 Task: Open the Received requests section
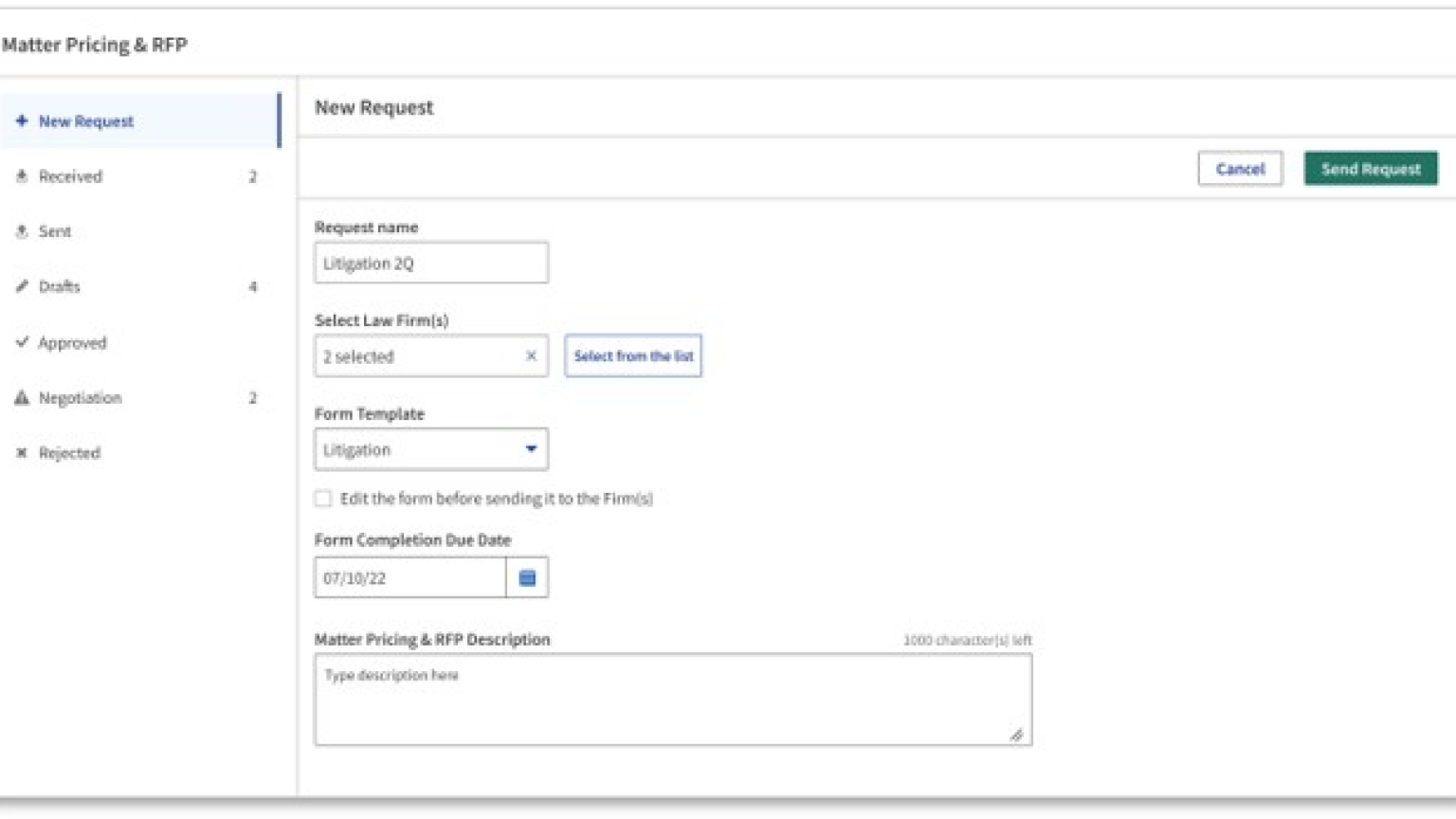(71, 176)
